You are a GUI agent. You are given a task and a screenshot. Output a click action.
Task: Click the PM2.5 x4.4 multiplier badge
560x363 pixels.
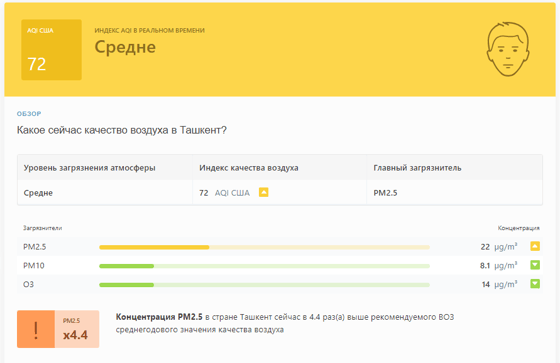(x=77, y=329)
